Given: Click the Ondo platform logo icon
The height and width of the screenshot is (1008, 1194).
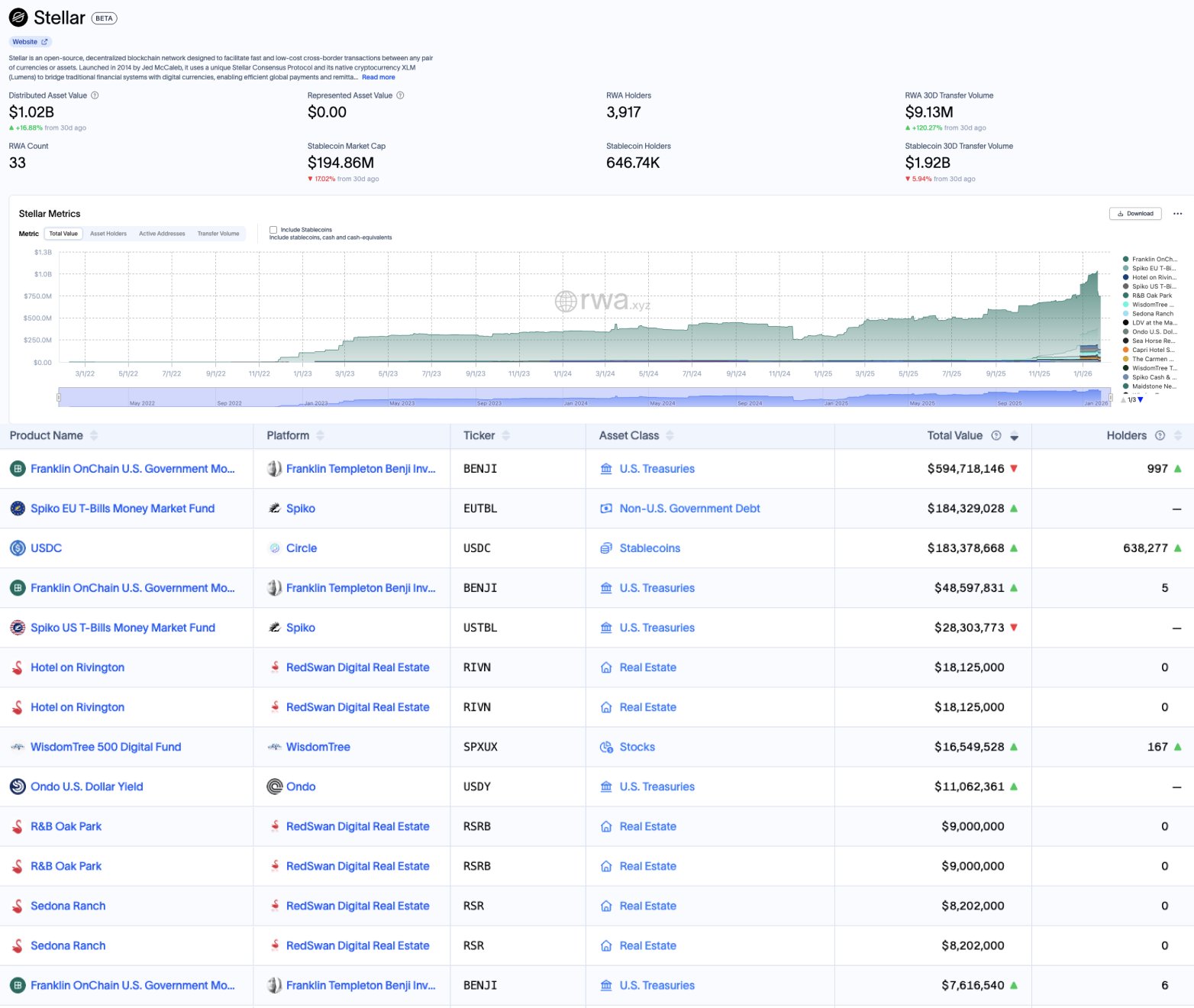Looking at the screenshot, I should pos(275,787).
